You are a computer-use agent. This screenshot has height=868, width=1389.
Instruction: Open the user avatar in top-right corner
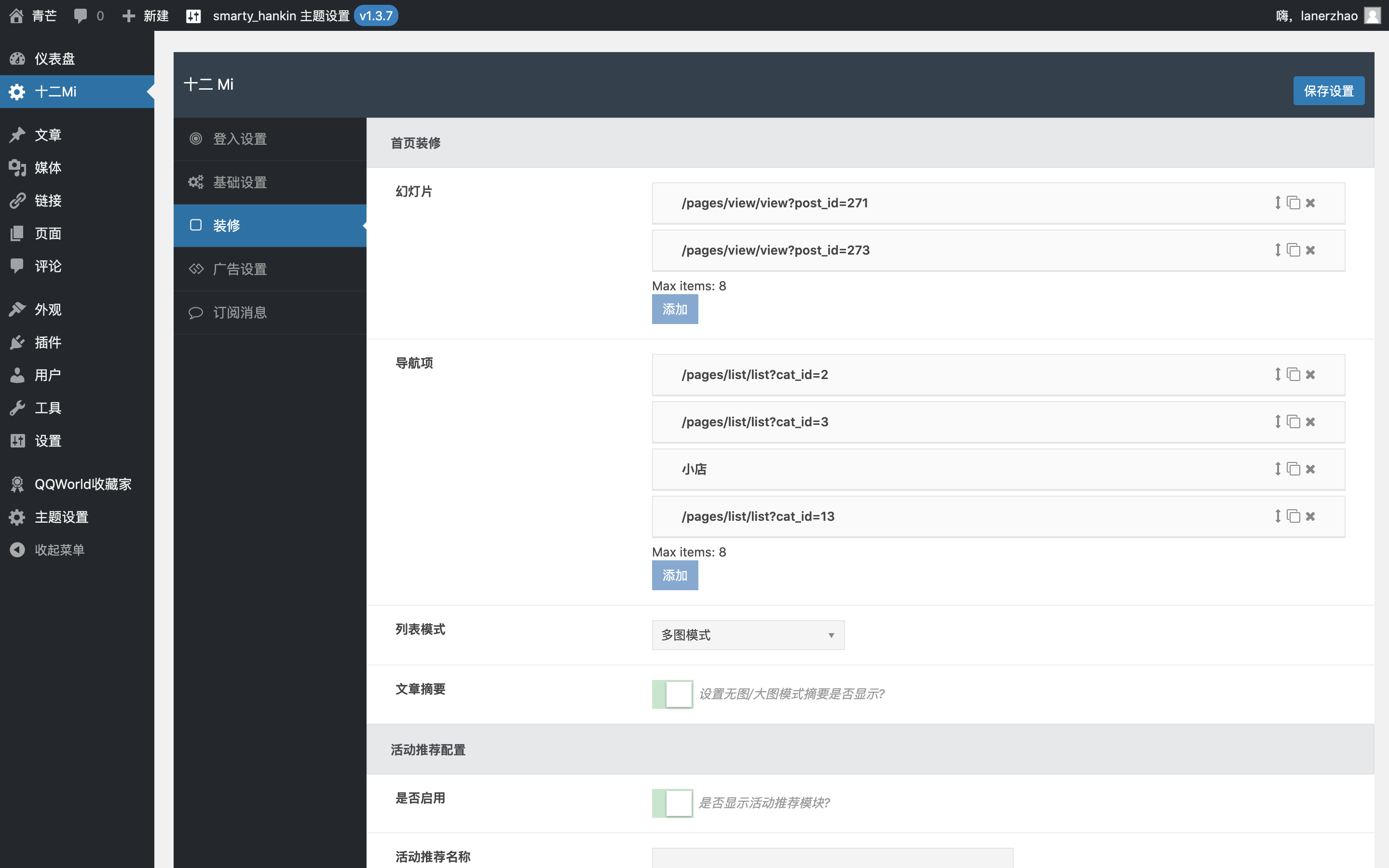pos(1372,15)
